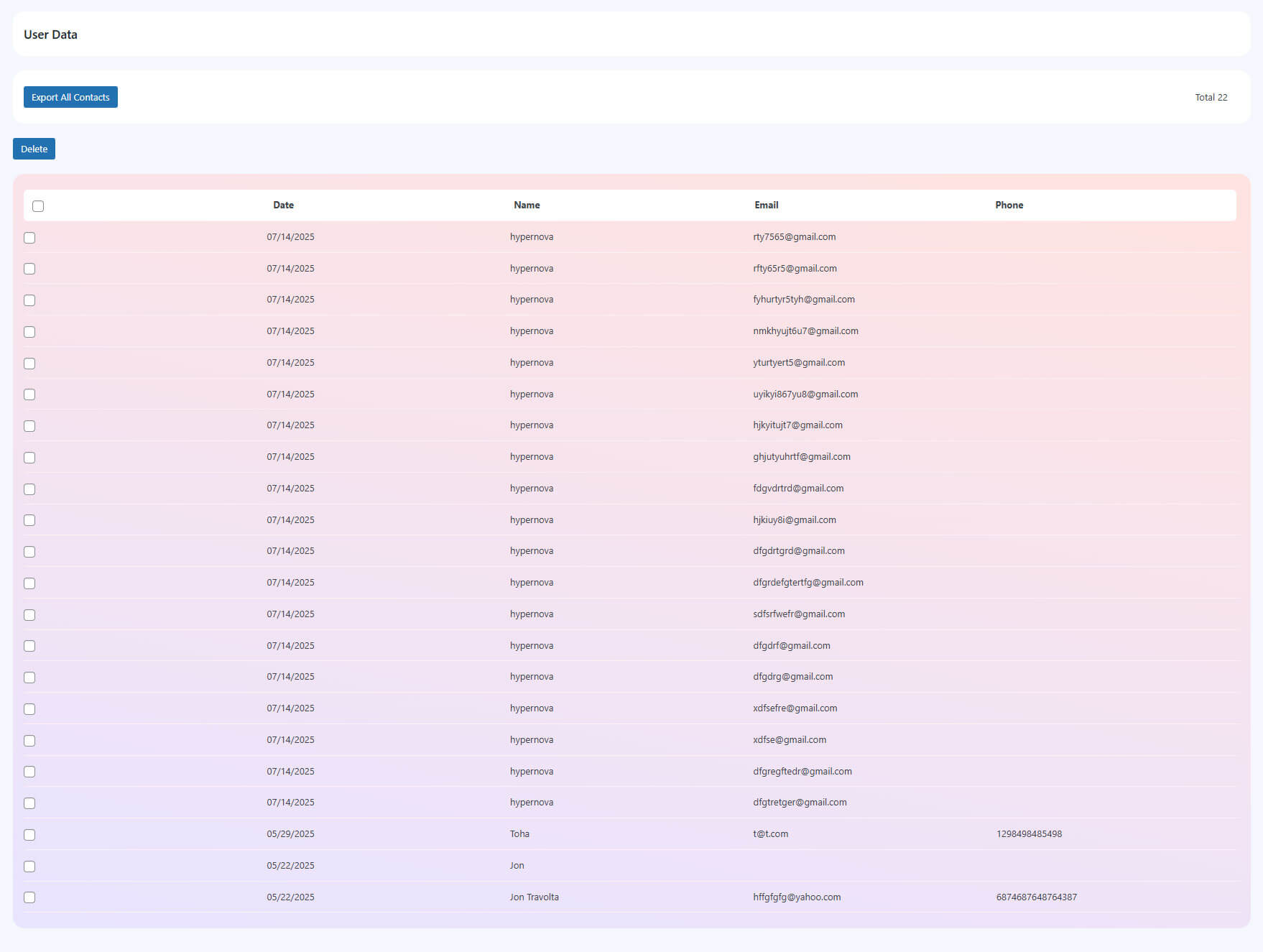Click email ghjutyuhrtf@gmail.com
Screen dimensions: 1263x952
click(x=802, y=457)
